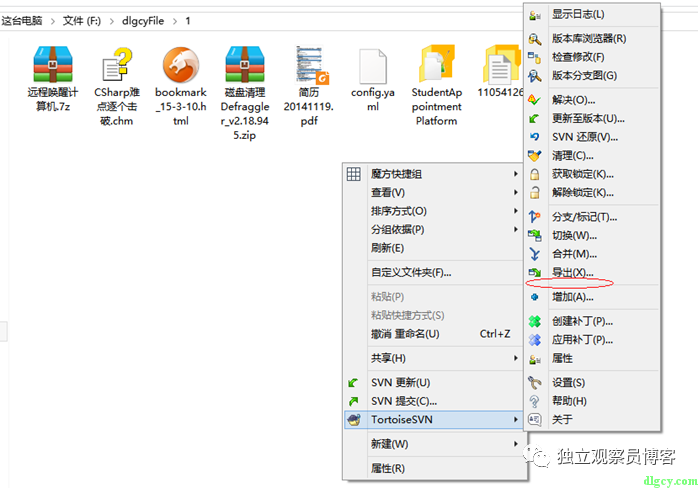
Task: Click the Get Lock (获取锁定) padlock icon
Action: click(534, 174)
